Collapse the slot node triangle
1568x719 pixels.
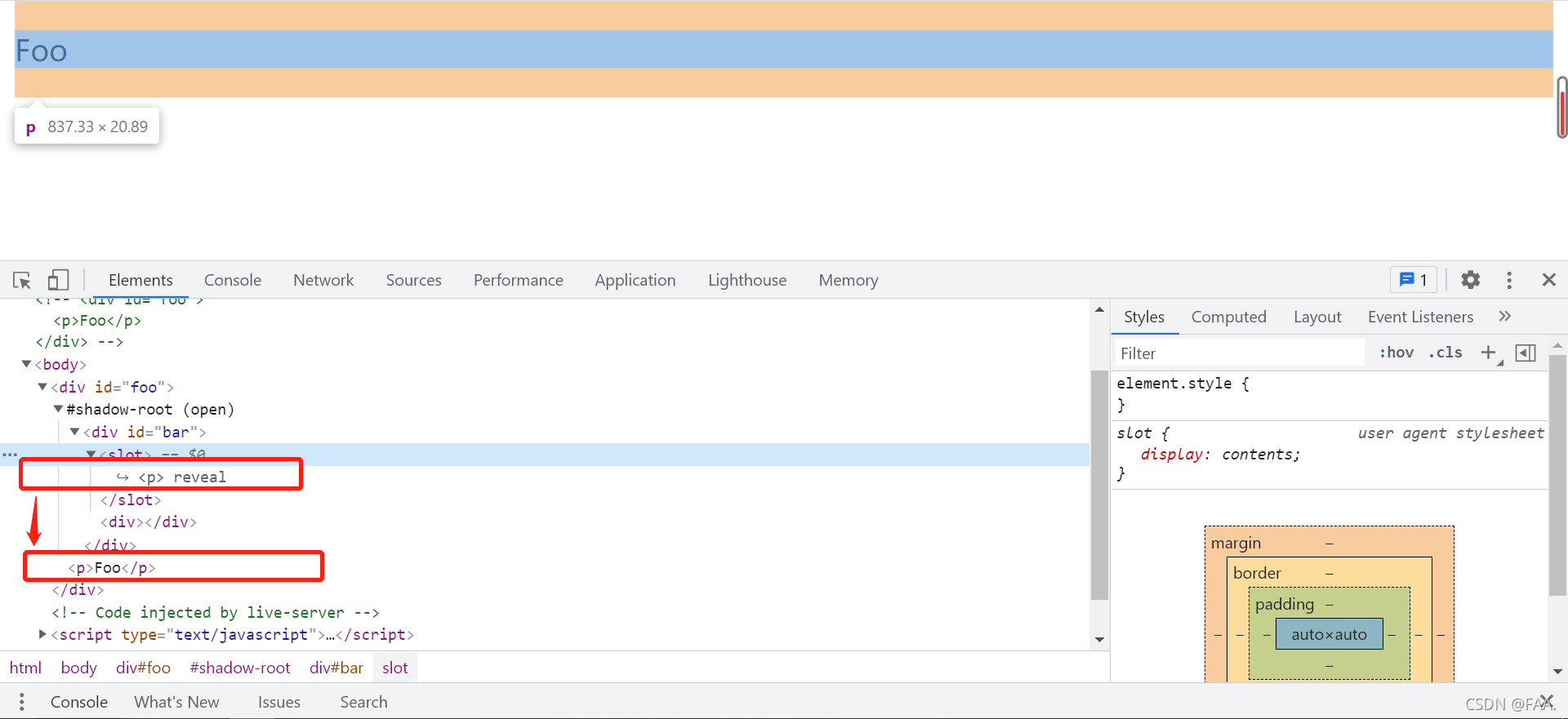coord(91,454)
